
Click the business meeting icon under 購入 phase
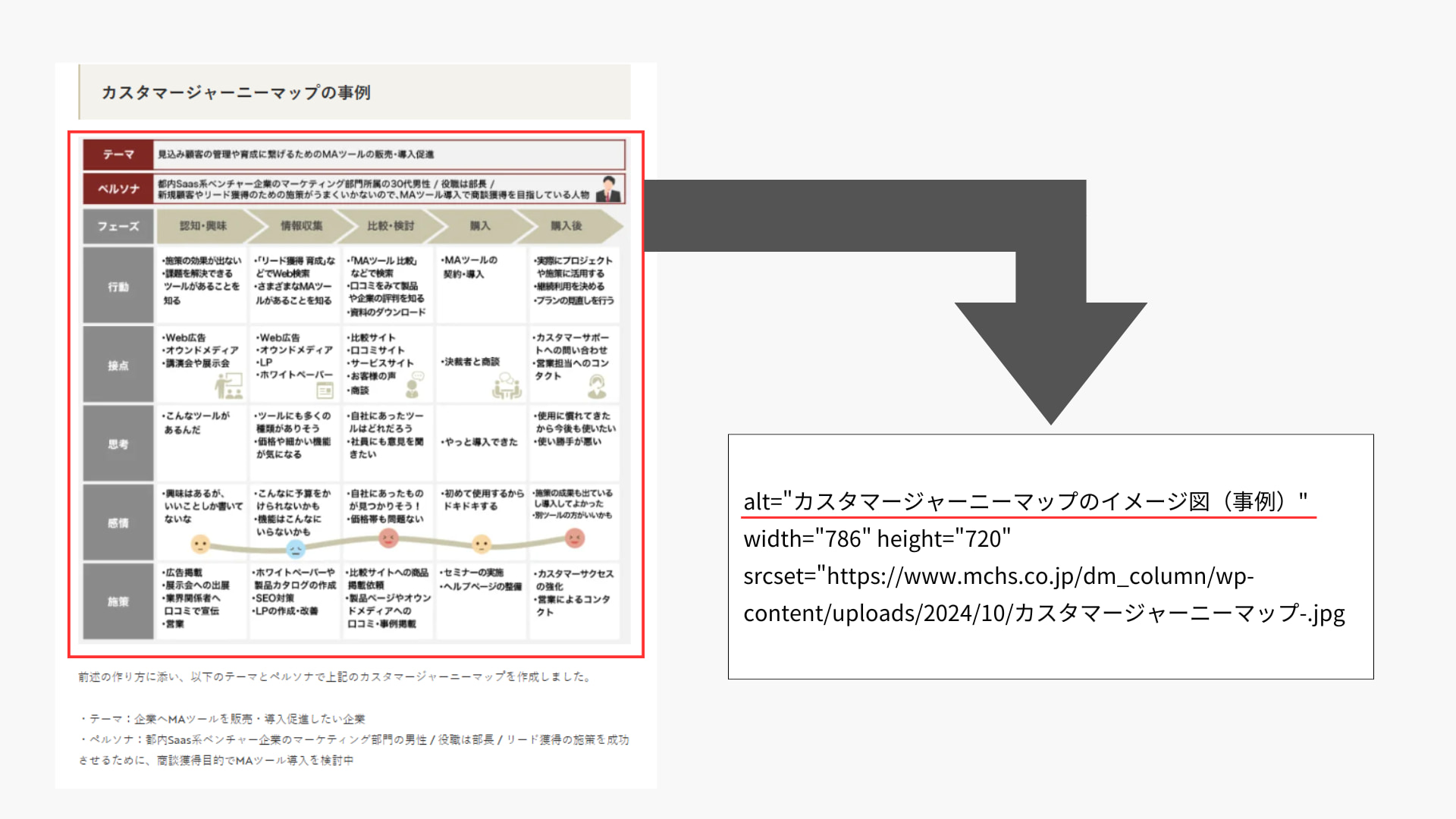507,384
